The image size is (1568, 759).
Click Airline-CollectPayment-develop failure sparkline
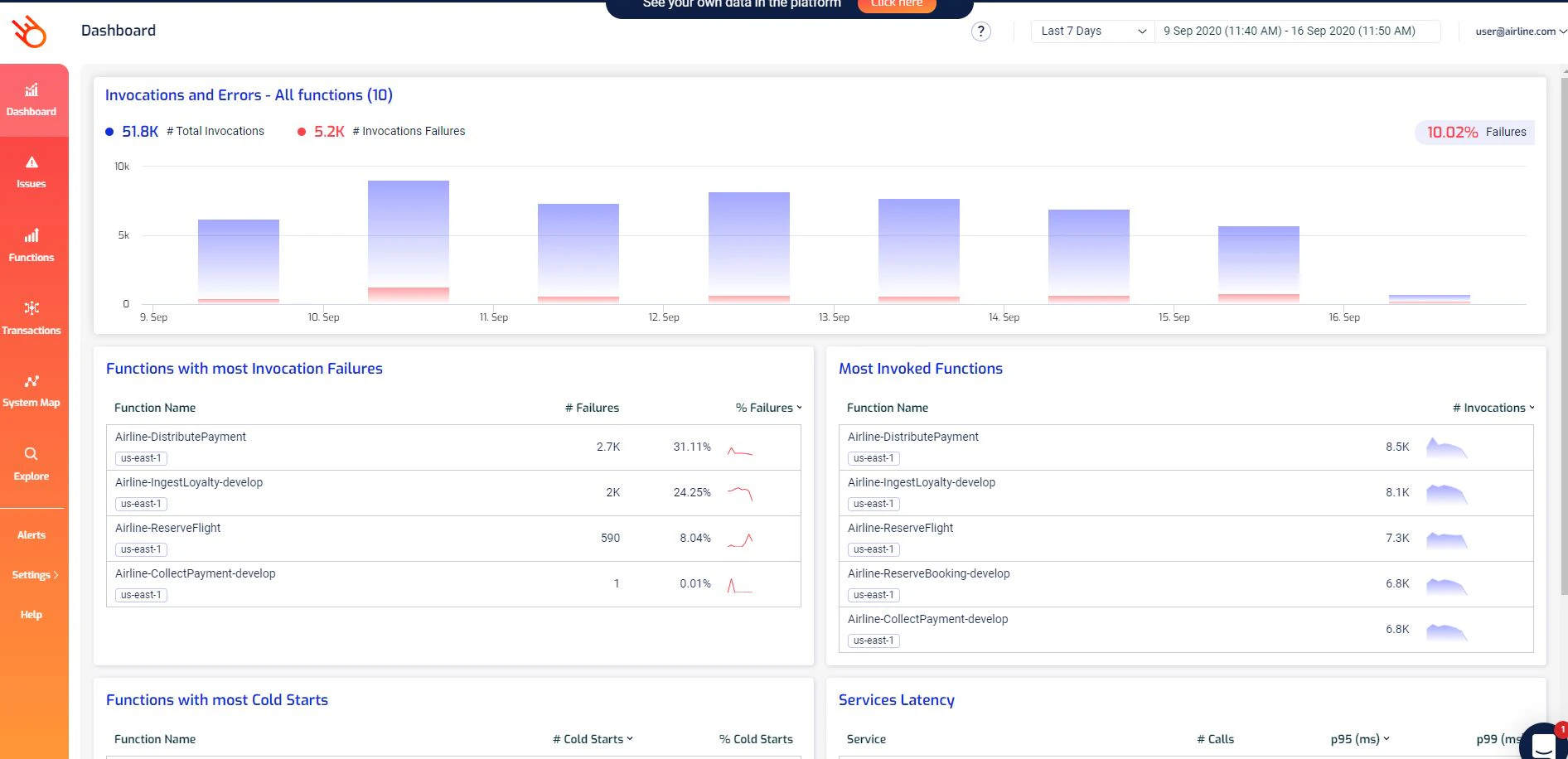tap(740, 586)
